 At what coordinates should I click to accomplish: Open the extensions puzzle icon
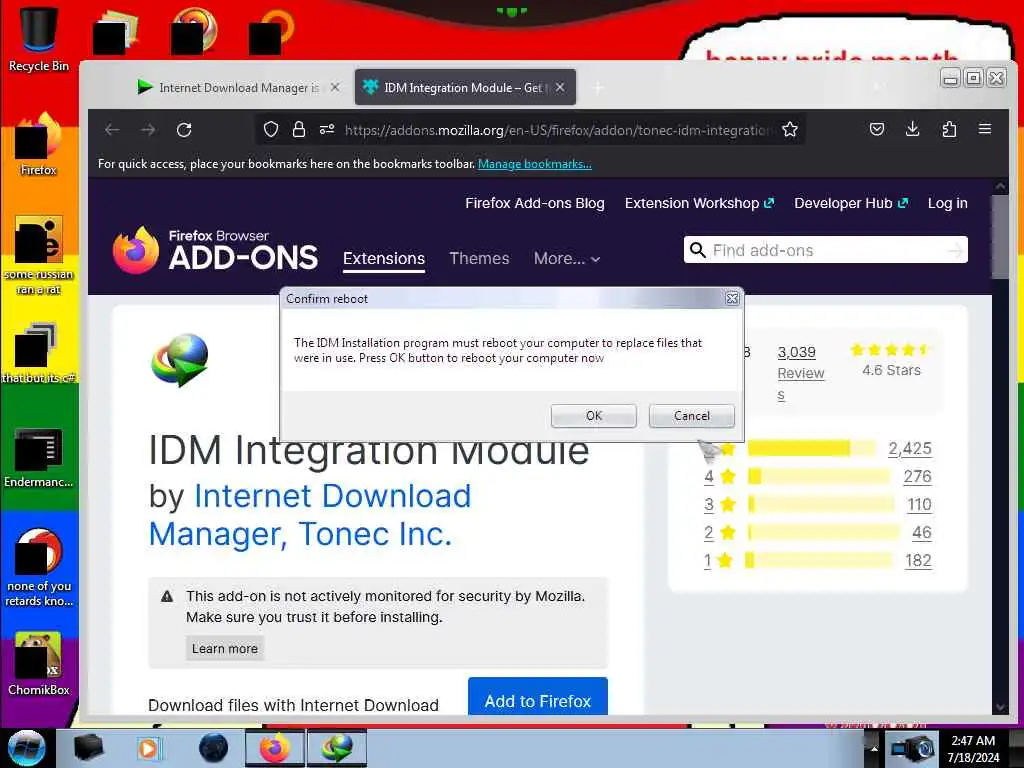[949, 129]
